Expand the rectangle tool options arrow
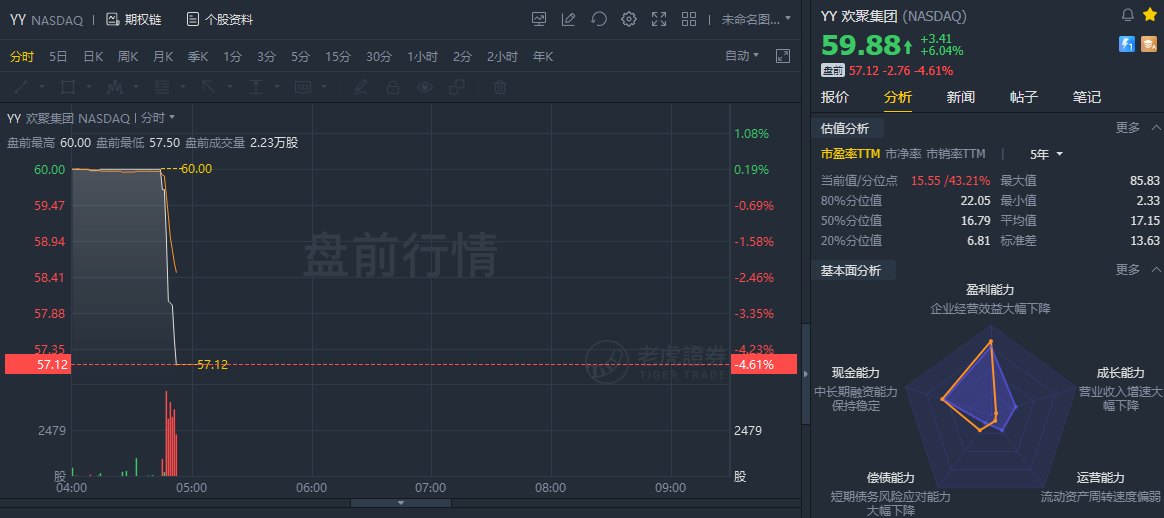This screenshot has width=1164, height=518. pyautogui.click(x=87, y=87)
